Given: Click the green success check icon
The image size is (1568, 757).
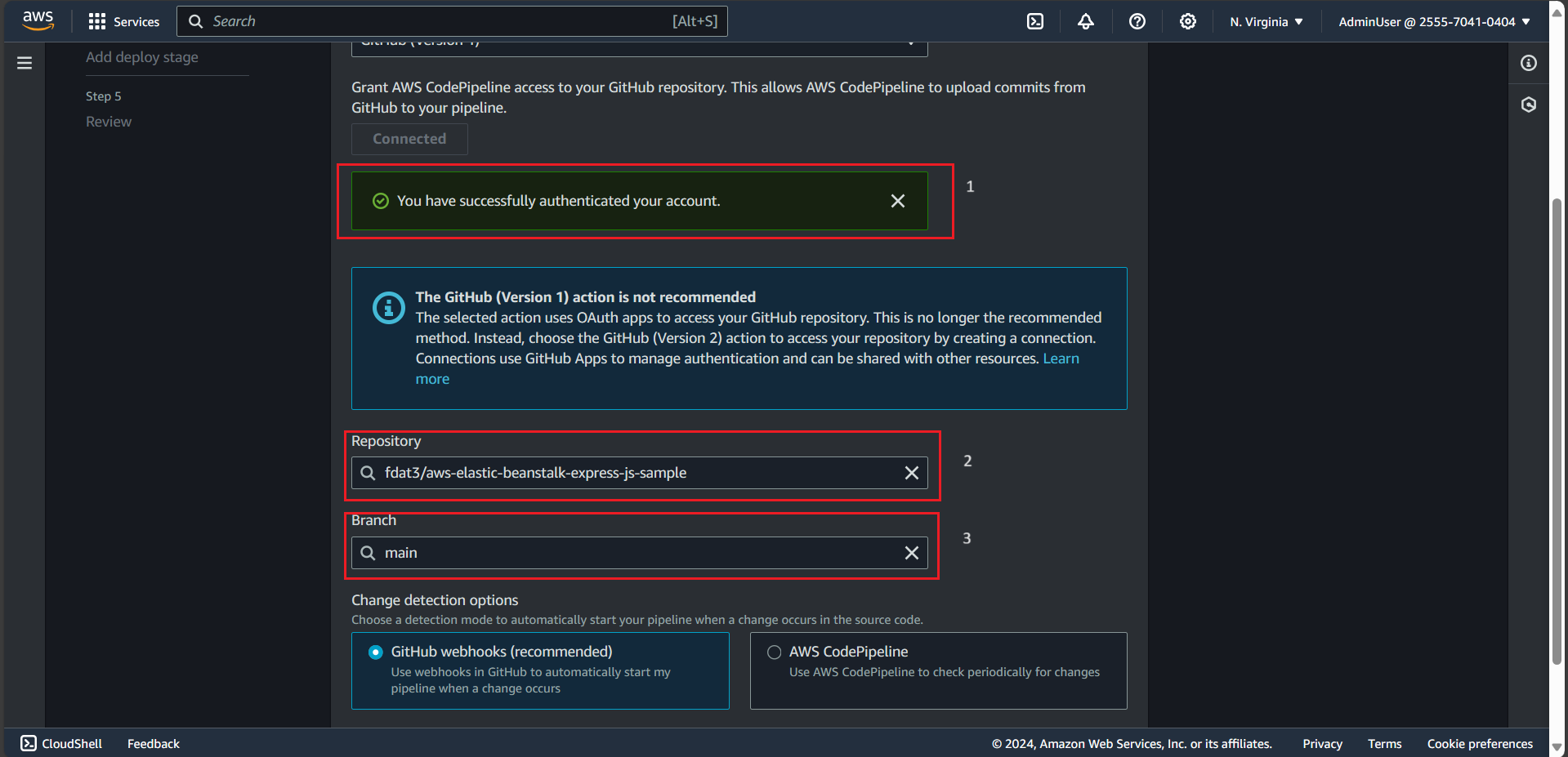Looking at the screenshot, I should click(381, 201).
